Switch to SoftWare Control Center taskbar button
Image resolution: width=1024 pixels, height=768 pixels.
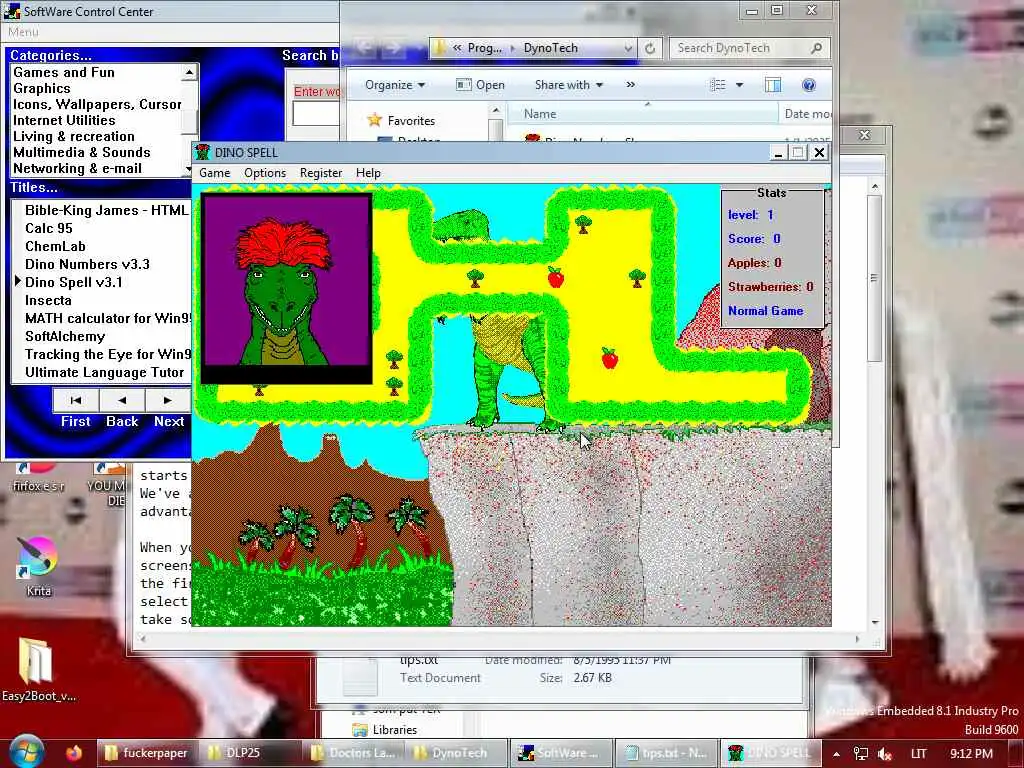coord(562,753)
